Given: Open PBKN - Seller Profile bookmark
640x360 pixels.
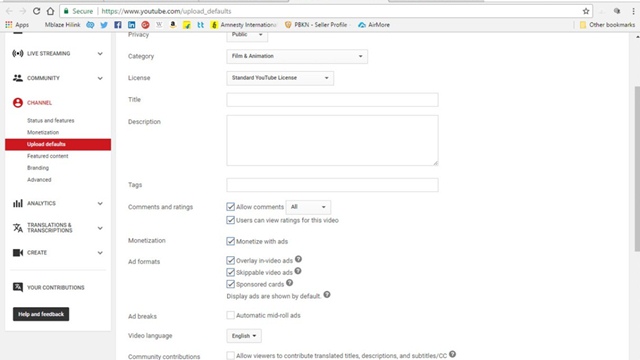Looking at the screenshot, I should [316, 25].
